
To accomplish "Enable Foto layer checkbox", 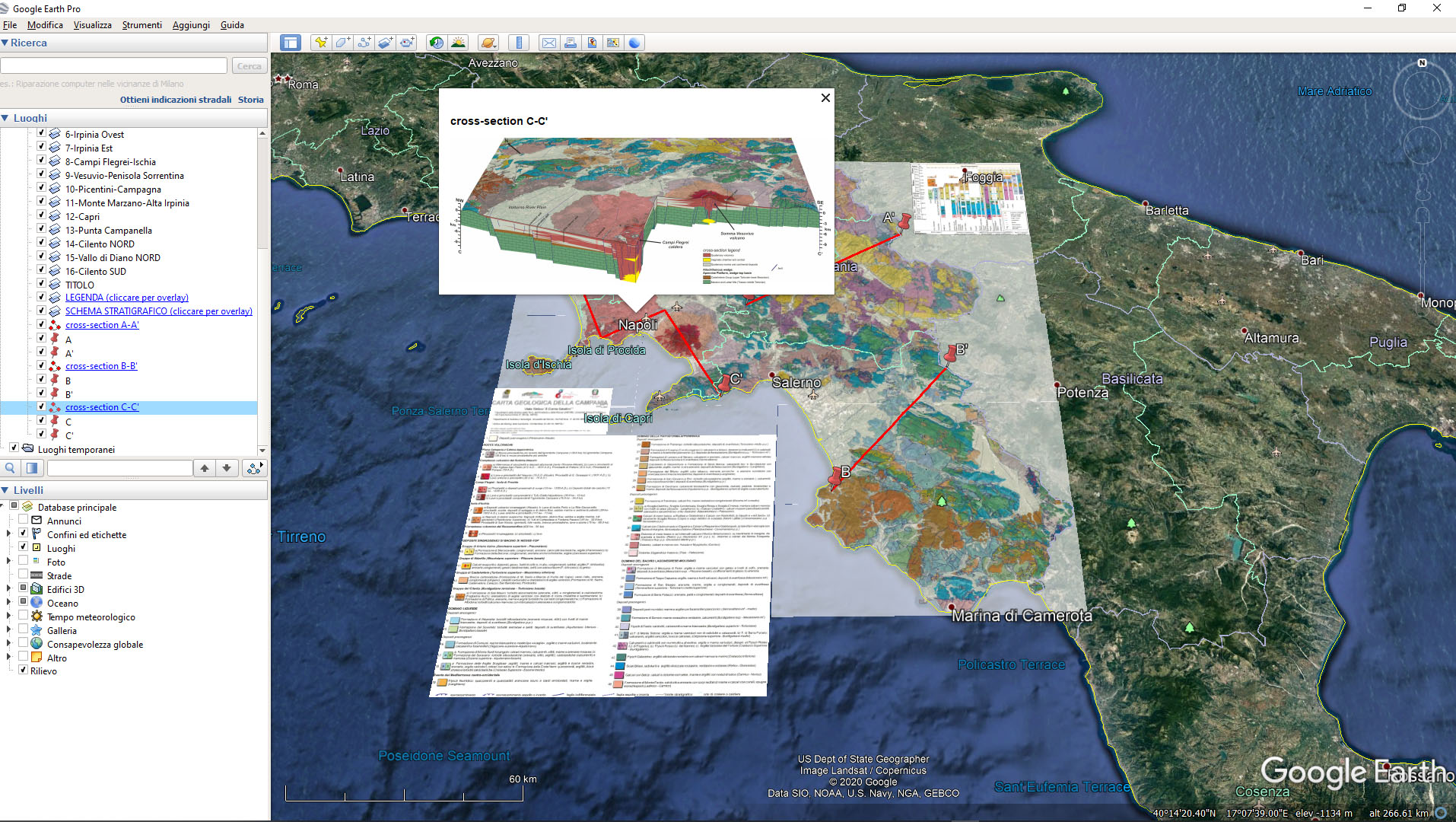I will [x=23, y=562].
